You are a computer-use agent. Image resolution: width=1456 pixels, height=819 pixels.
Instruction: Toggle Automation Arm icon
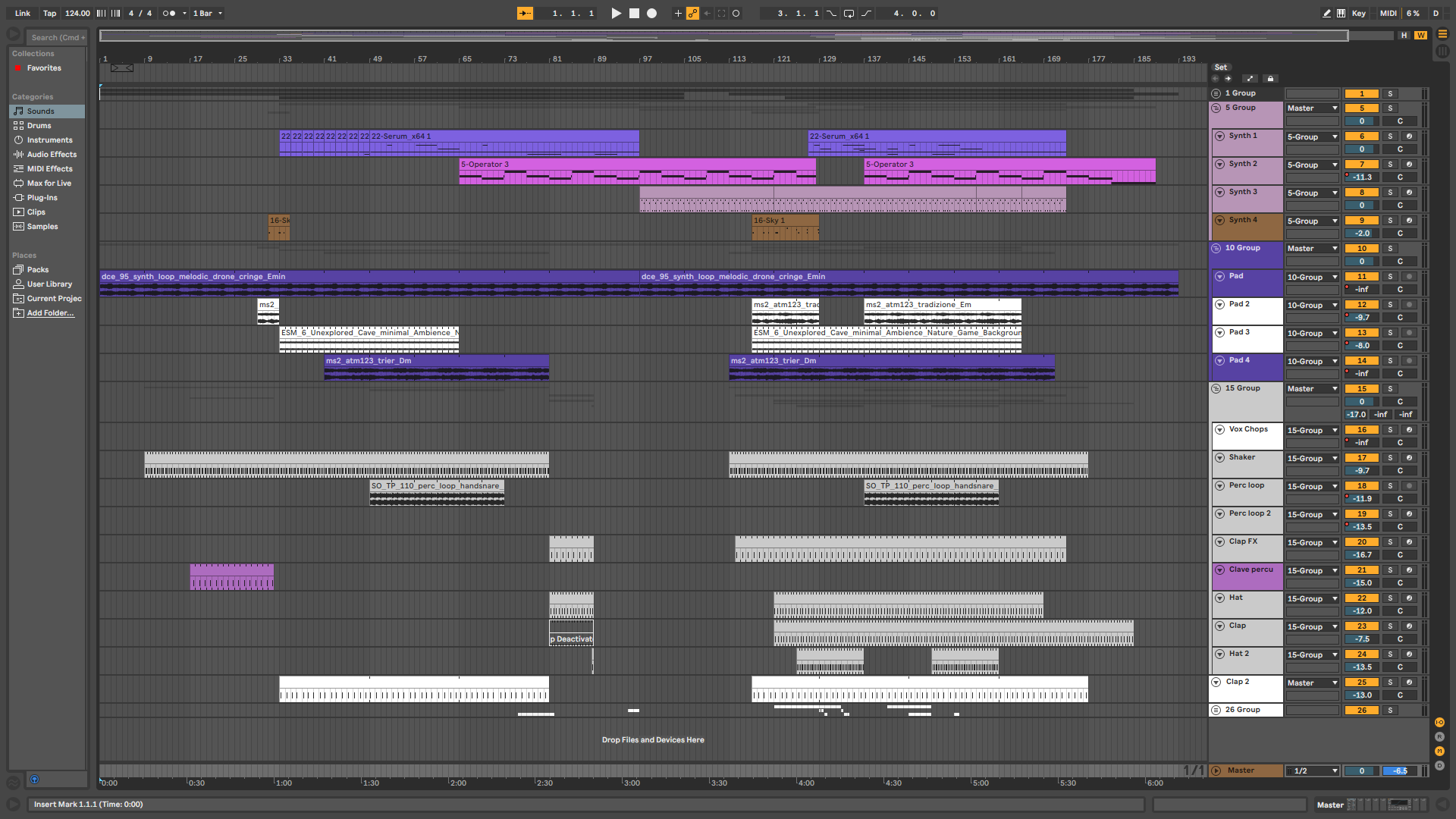[692, 13]
